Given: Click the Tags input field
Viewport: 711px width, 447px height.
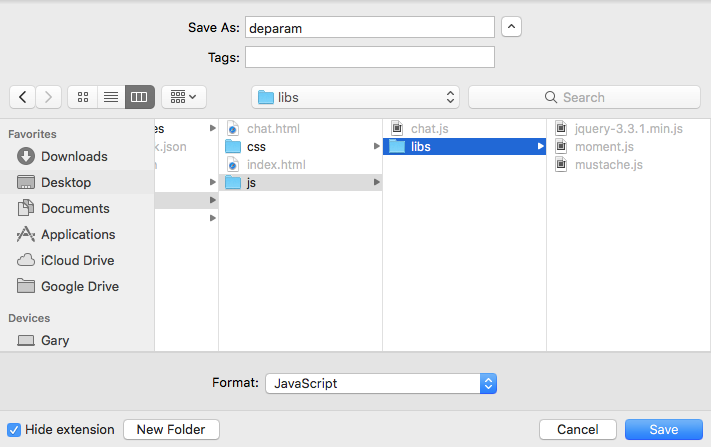Looking at the screenshot, I should tap(370, 57).
